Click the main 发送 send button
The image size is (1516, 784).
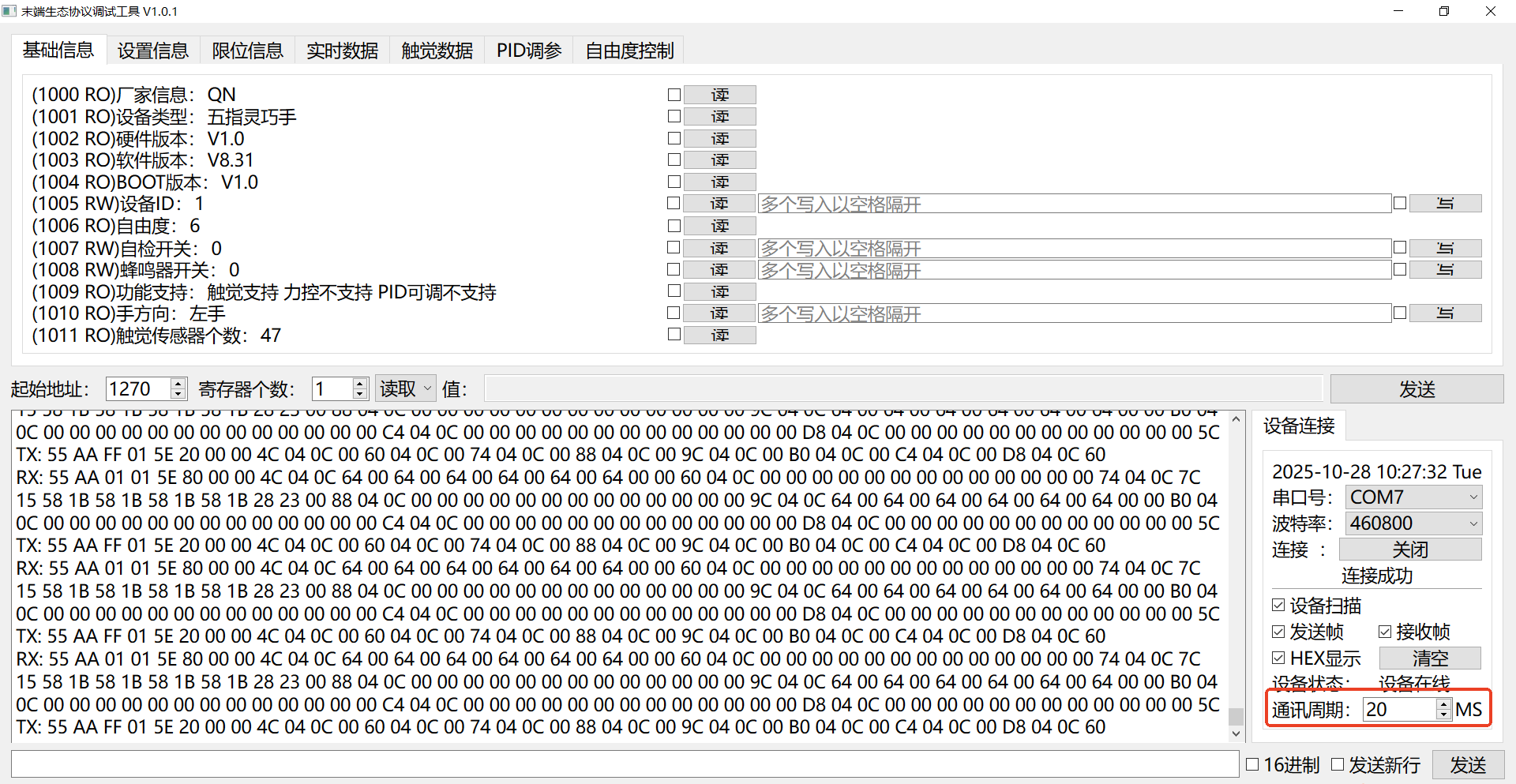1416,388
